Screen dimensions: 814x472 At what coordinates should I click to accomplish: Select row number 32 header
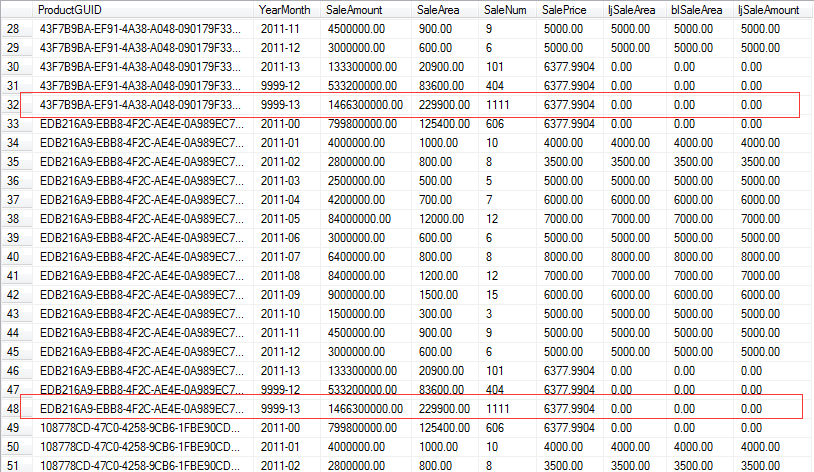click(x=13, y=105)
